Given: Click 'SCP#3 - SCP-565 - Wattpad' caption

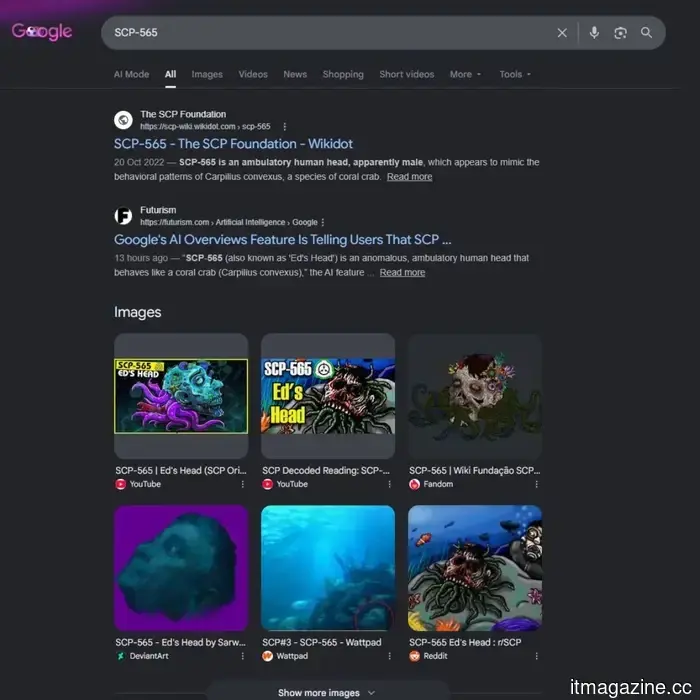Looking at the screenshot, I should [x=322, y=642].
